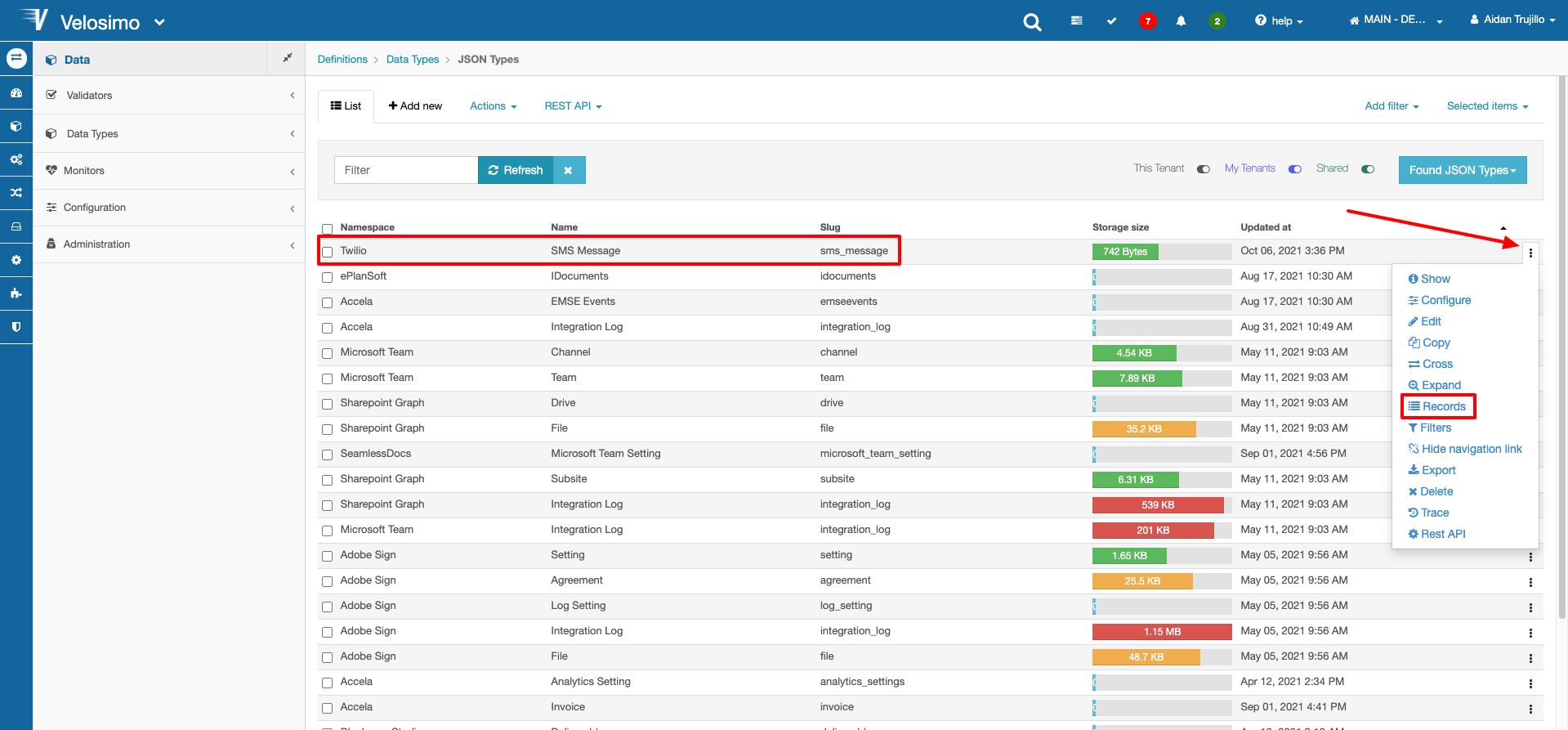This screenshot has height=730, width=1568.
Task: Open the MAIN - DE... tenant dropdown
Action: pos(1396,20)
